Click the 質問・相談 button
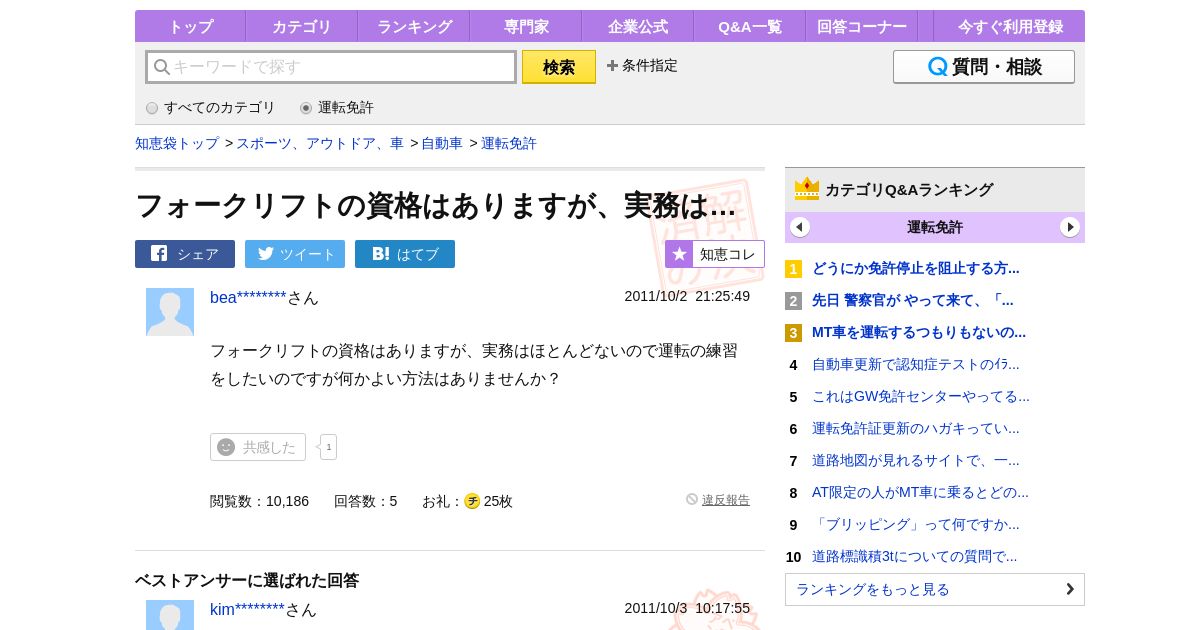This screenshot has width=1200, height=630. (x=984, y=67)
